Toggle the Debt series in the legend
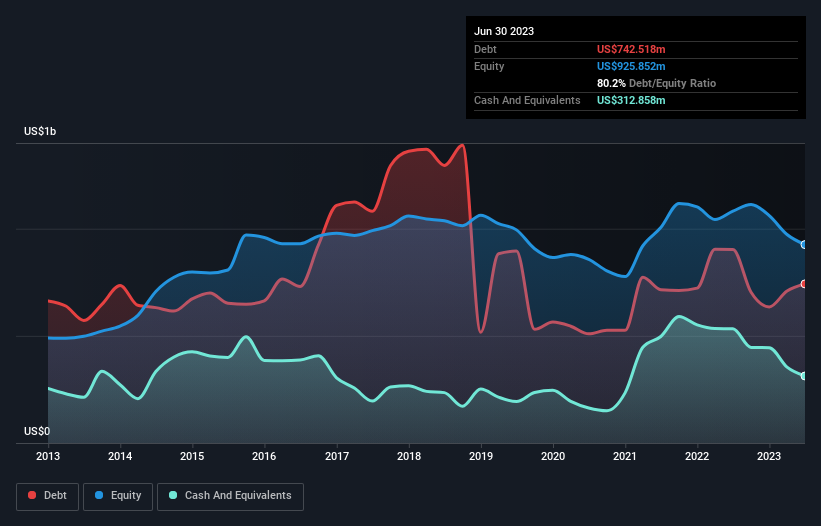The width and height of the screenshot is (821, 526). point(48,496)
